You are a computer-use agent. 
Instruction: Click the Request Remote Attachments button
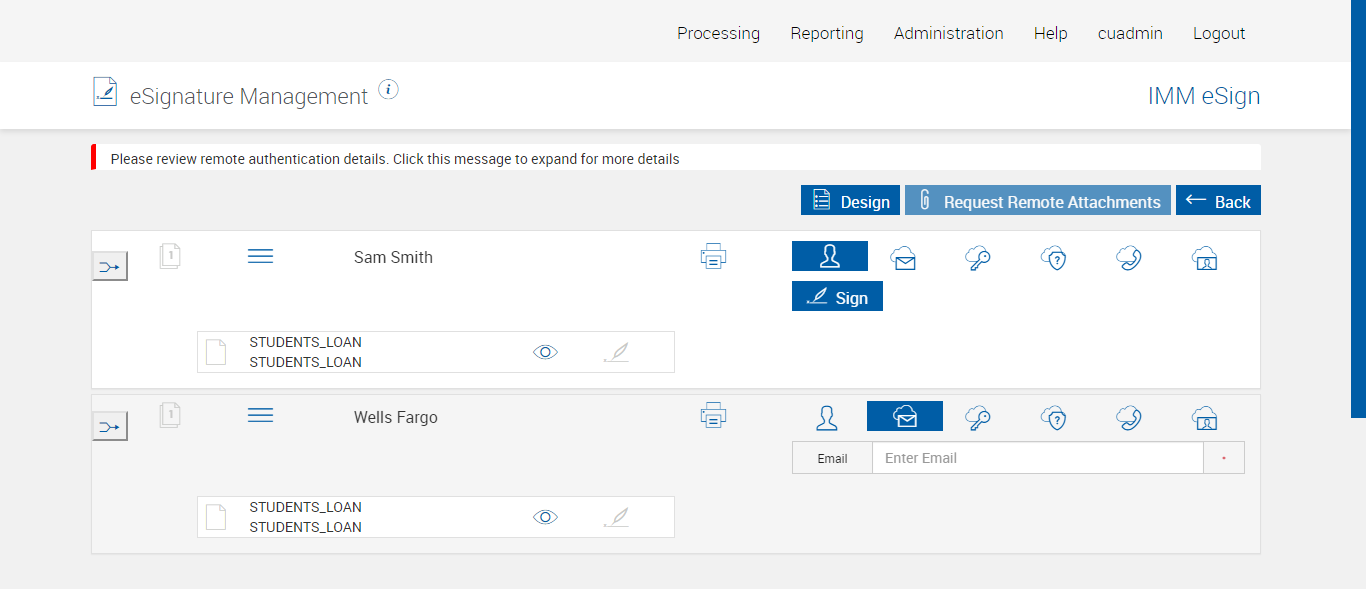[x=1038, y=201]
